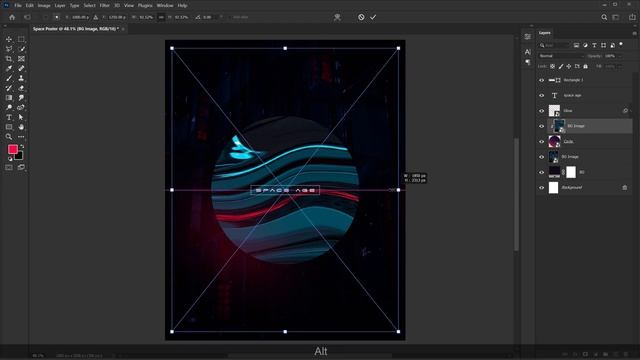Filter layers by pixel layer icon
640x360 pixels.
point(576,45)
